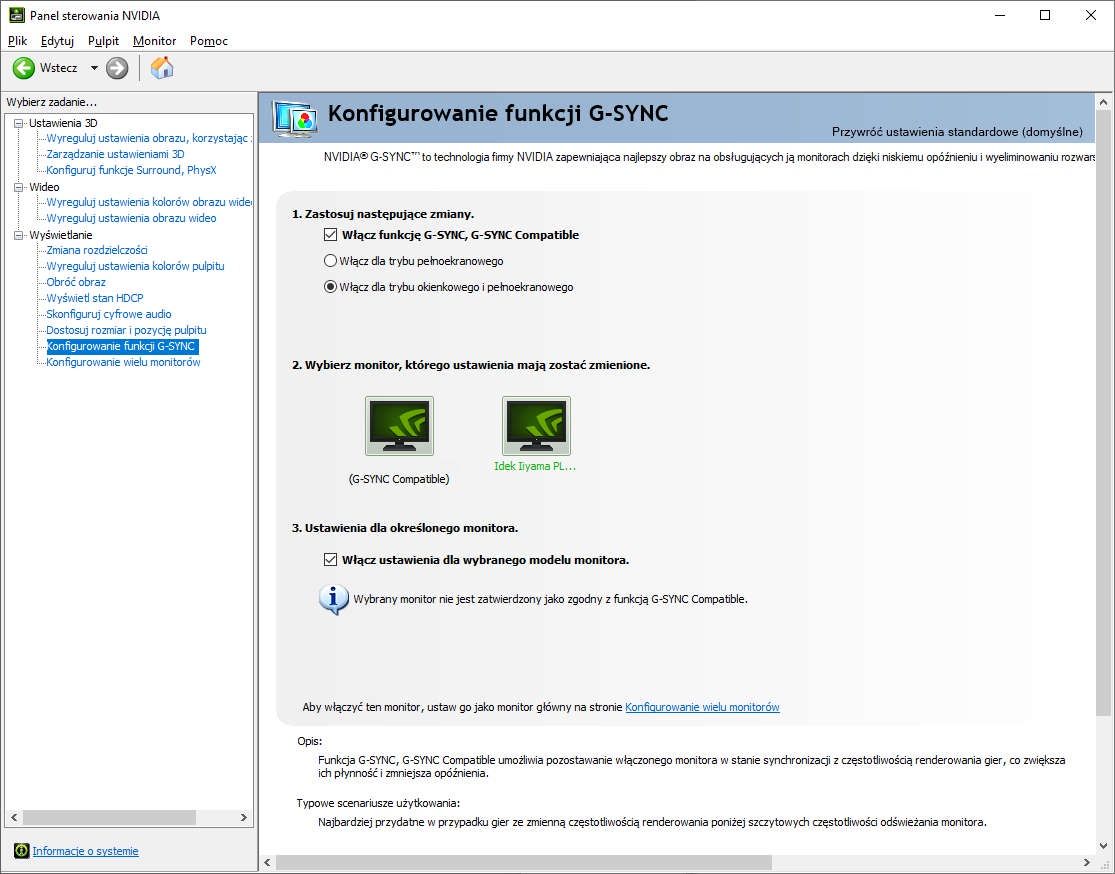Viewport: 1115px width, 874px height.
Task: Click main panel scroll right arrow
Action: tap(1087, 863)
